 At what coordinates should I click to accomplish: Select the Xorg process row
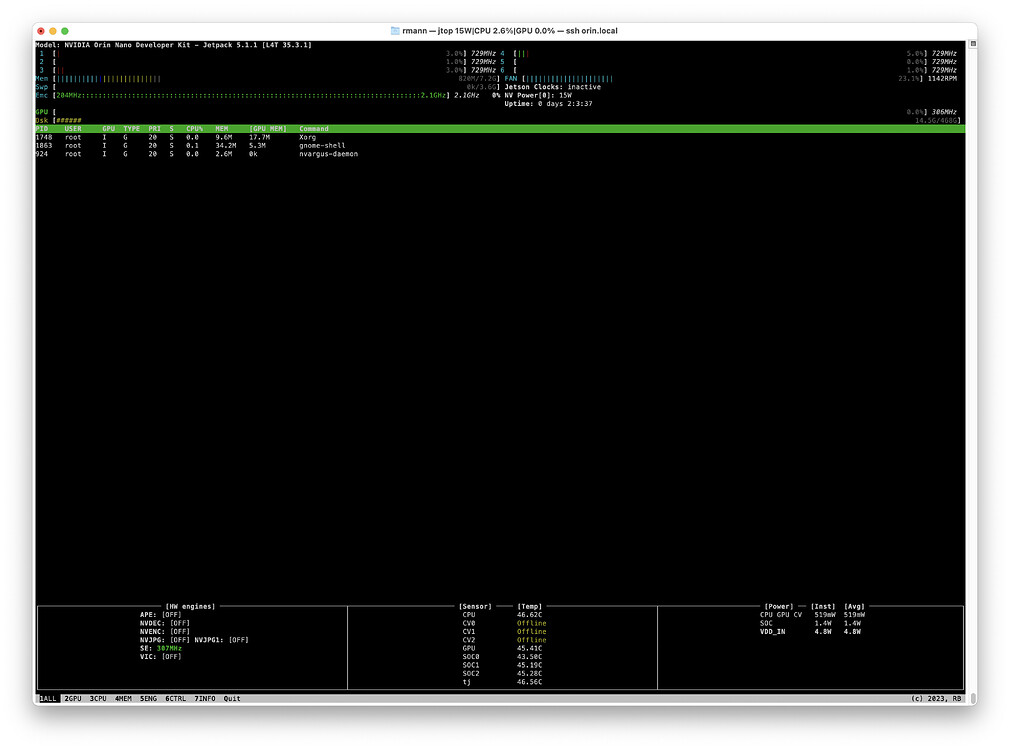point(200,137)
